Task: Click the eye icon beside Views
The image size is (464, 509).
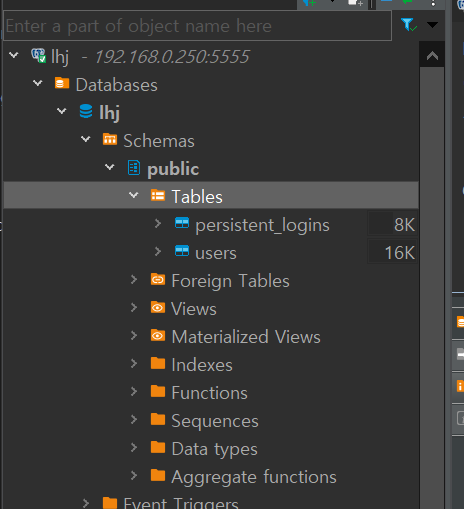Action: (x=158, y=307)
